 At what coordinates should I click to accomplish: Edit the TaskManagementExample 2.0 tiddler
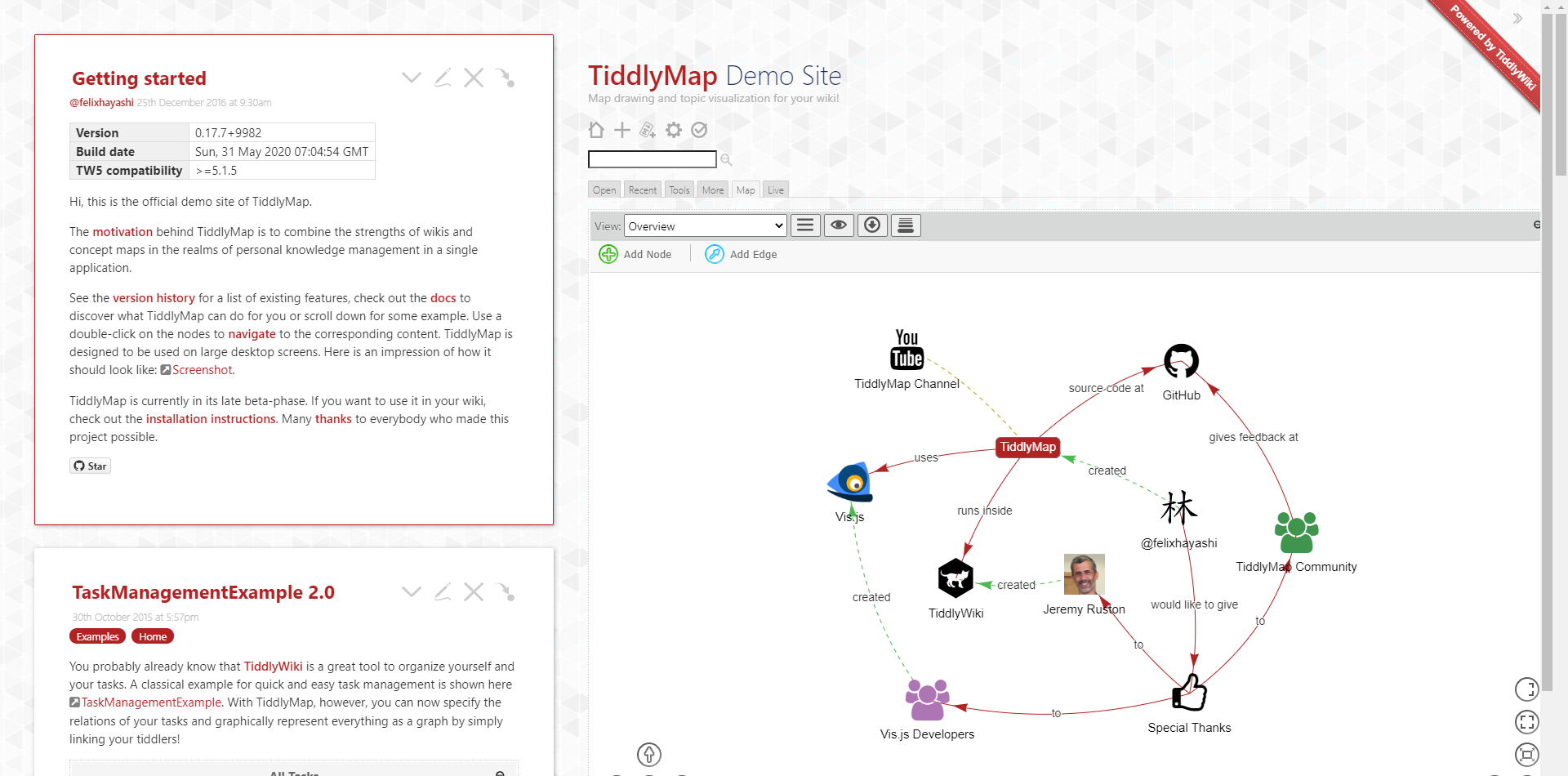coord(443,591)
